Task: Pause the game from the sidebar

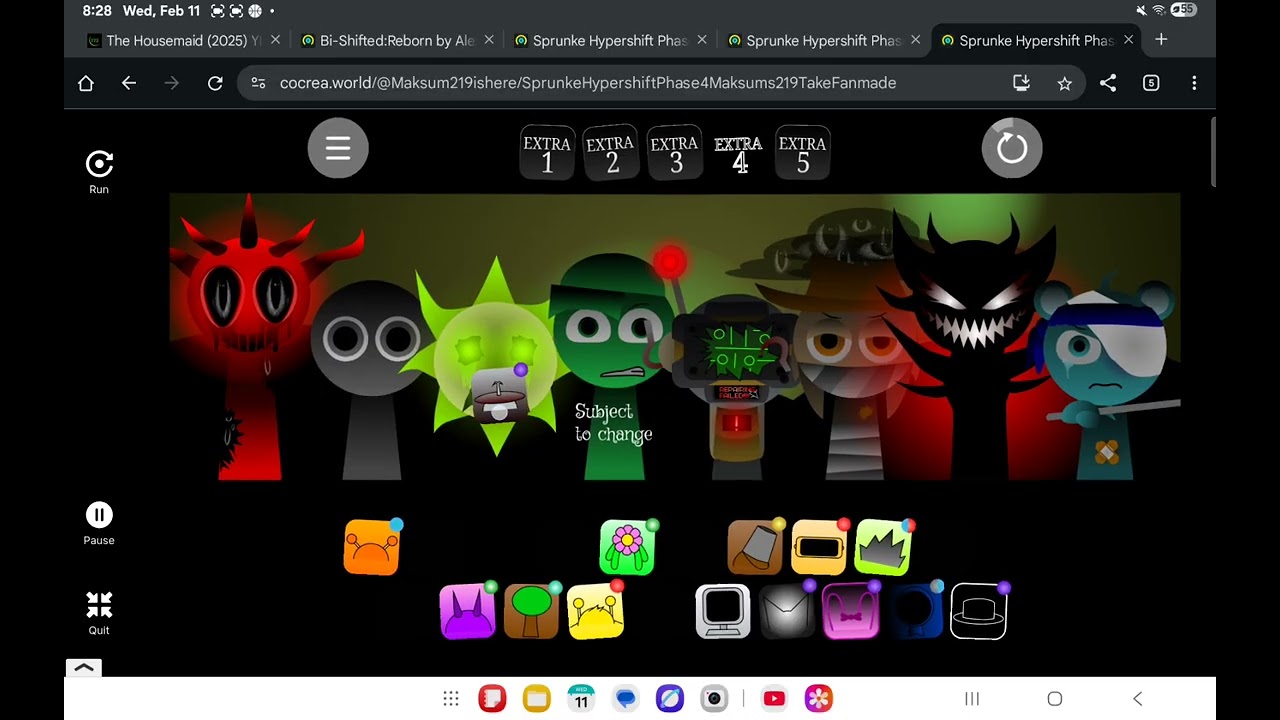Action: point(99,524)
